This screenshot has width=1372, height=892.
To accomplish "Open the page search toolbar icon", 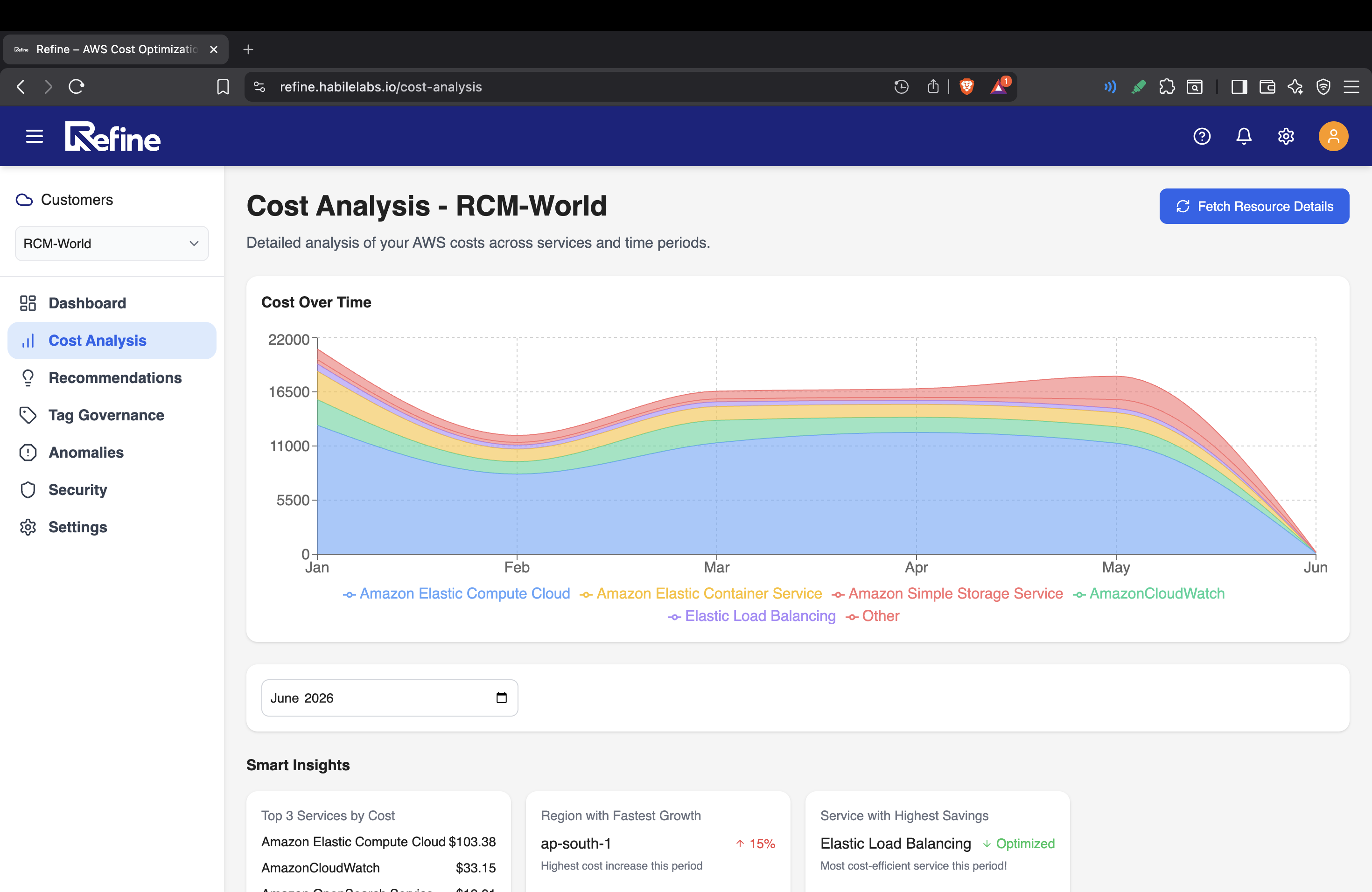I will 1195,87.
